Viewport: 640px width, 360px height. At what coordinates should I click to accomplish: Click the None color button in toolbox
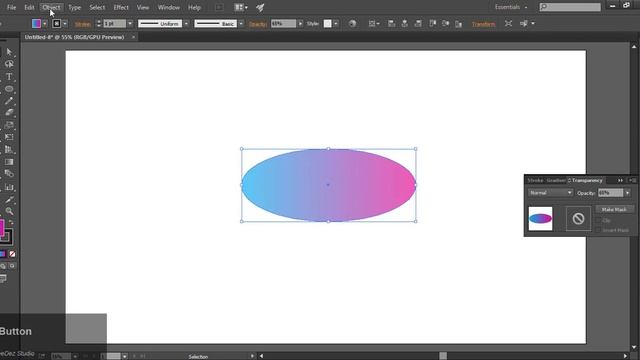point(12,254)
